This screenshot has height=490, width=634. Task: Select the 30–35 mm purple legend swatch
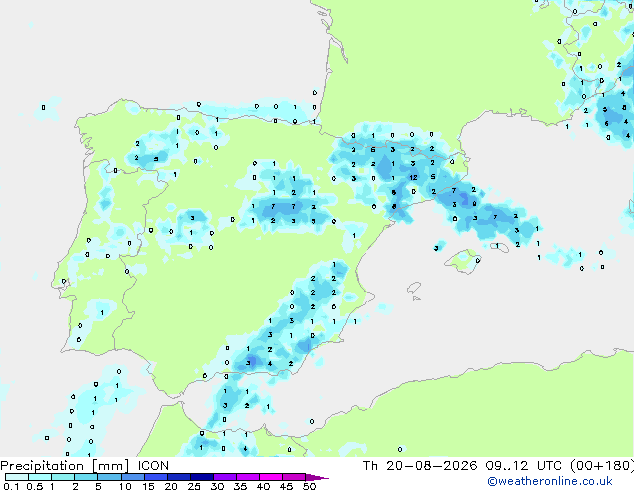(224, 477)
